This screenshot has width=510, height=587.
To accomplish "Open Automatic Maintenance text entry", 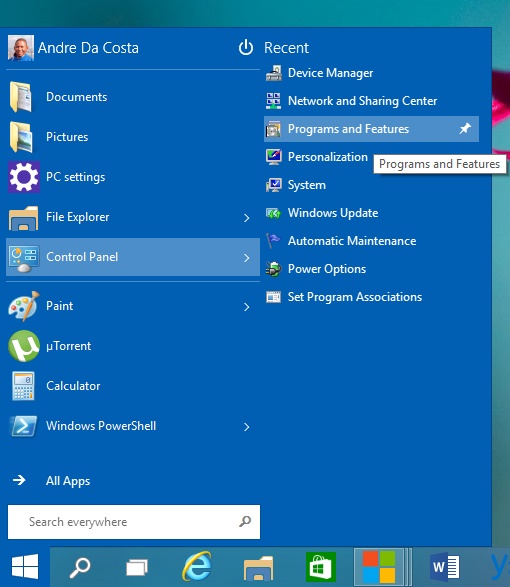I will 352,241.
